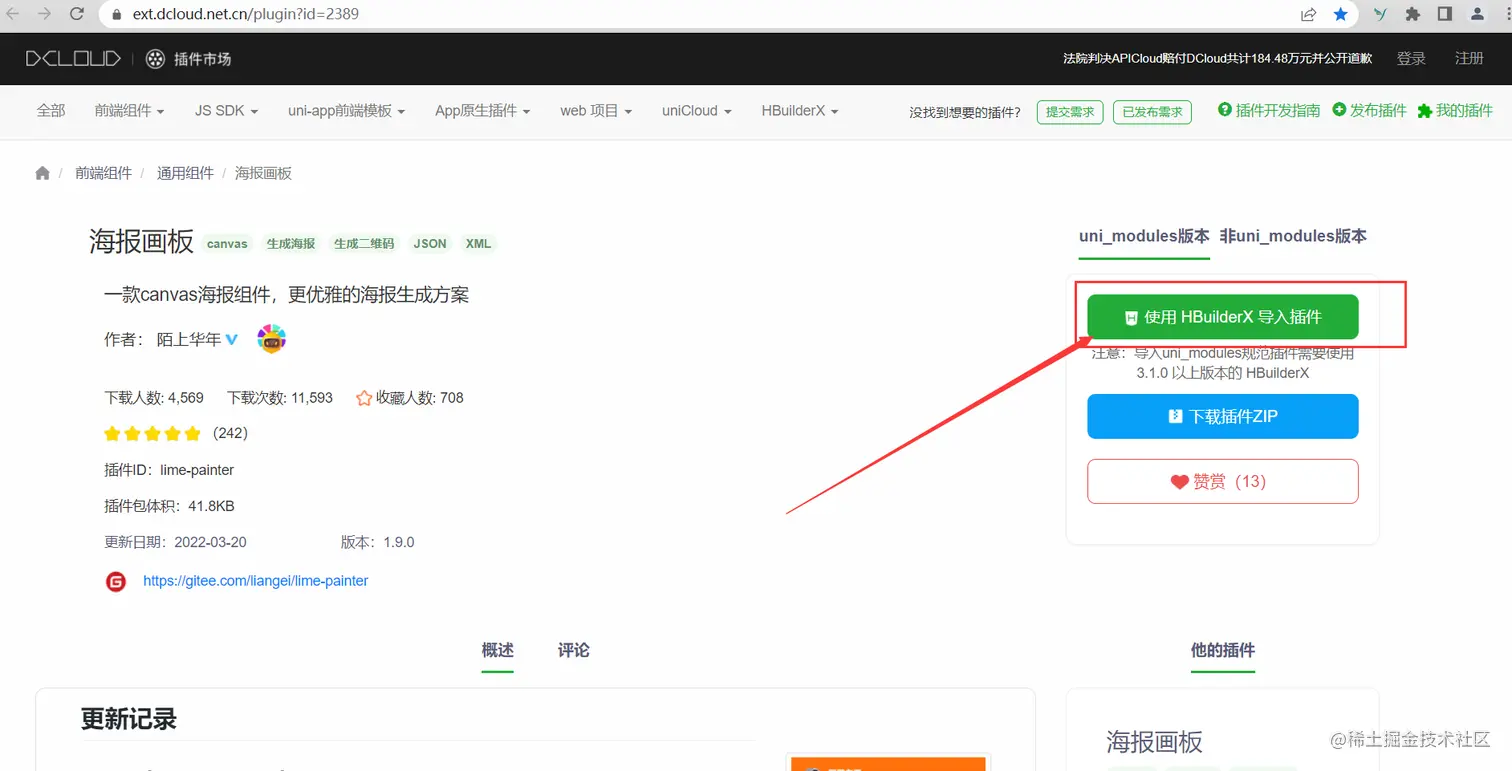Switch to 非uni_modules版本 tab
Image resolution: width=1512 pixels, height=771 pixels.
pyautogui.click(x=1293, y=236)
